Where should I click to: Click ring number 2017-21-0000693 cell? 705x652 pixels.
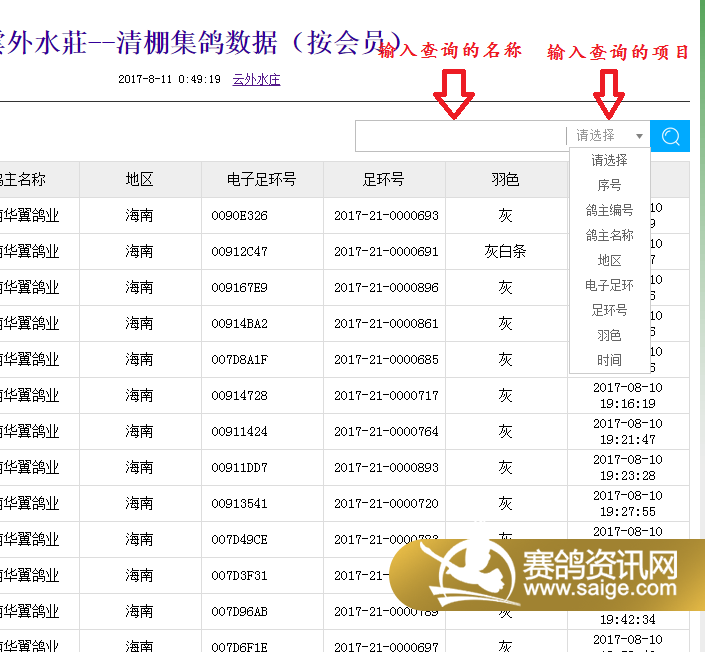(386, 216)
